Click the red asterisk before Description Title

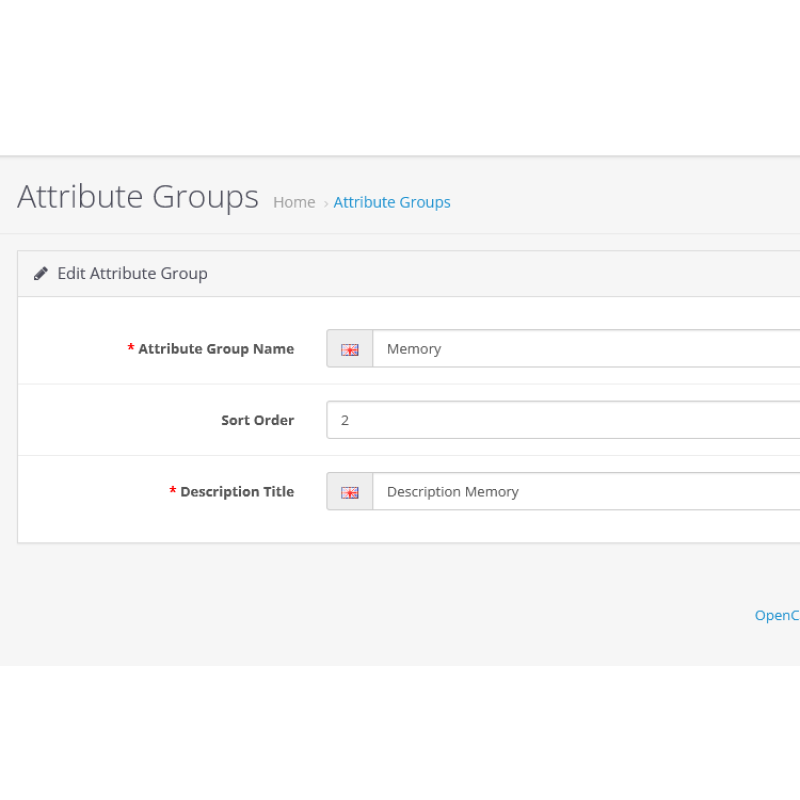click(173, 491)
